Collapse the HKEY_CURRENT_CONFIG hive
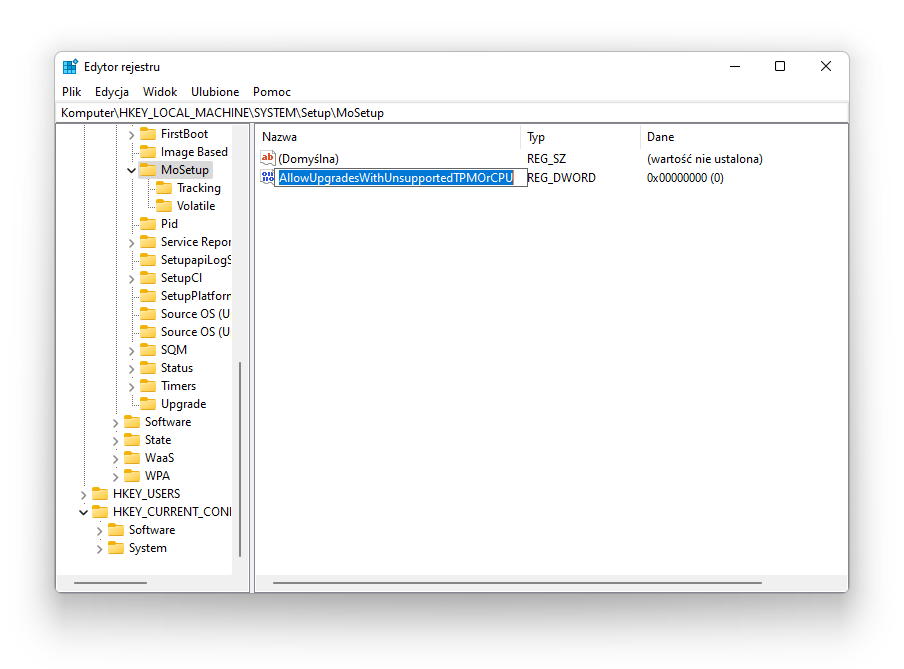The image size is (904, 669). click(x=84, y=513)
